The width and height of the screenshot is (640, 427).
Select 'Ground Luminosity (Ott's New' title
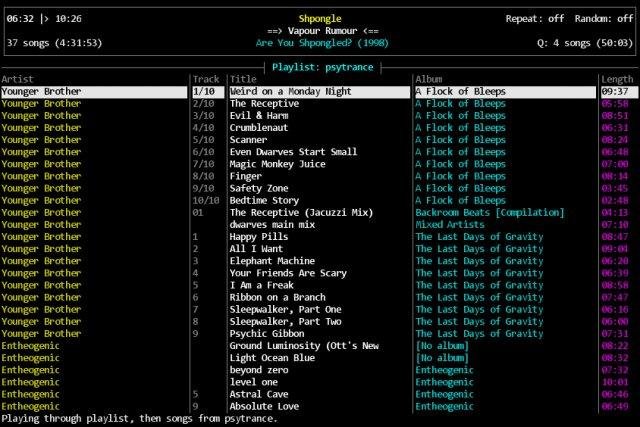click(304, 346)
